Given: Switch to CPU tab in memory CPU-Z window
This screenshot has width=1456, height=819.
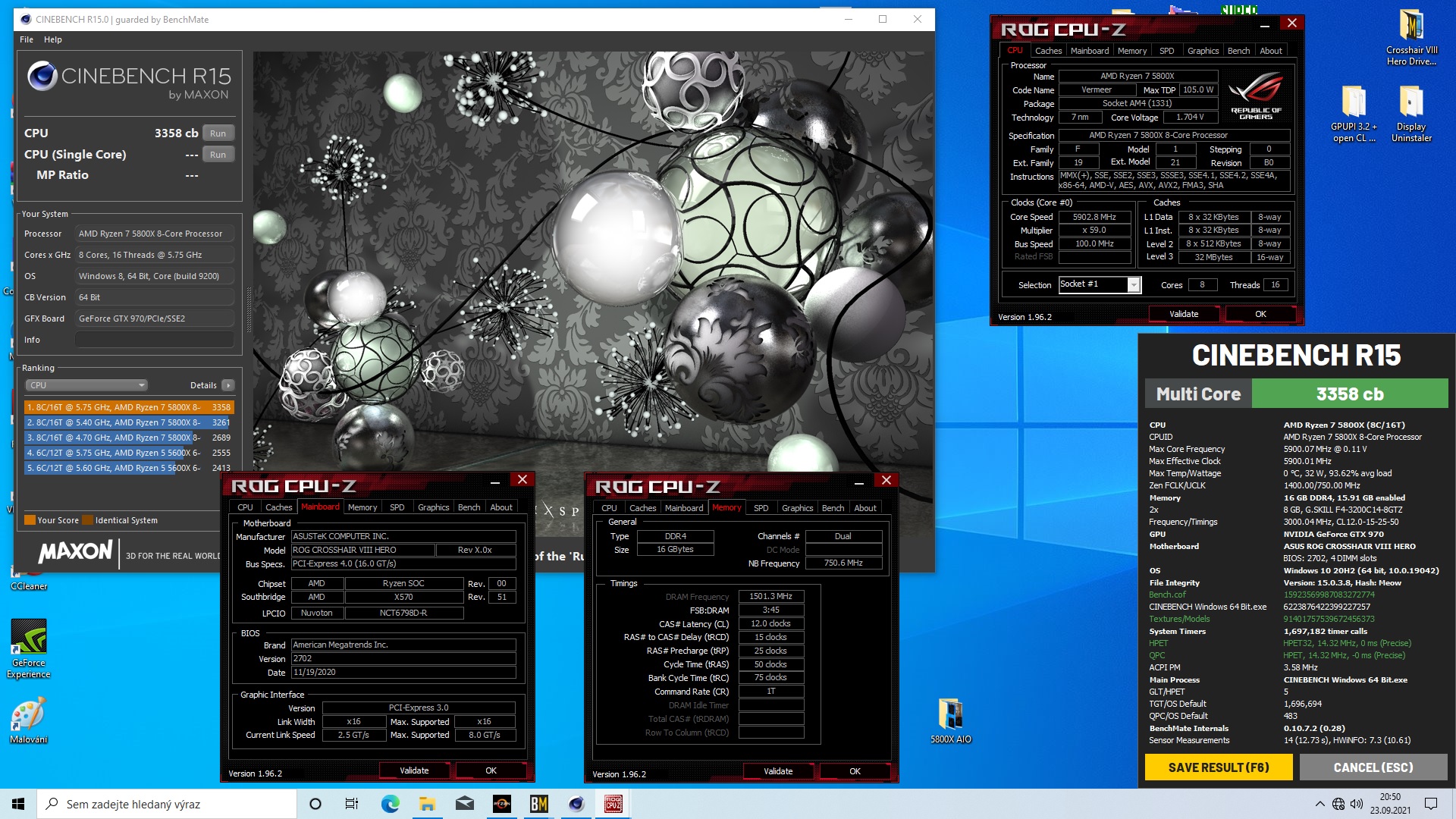Looking at the screenshot, I should click(x=609, y=508).
